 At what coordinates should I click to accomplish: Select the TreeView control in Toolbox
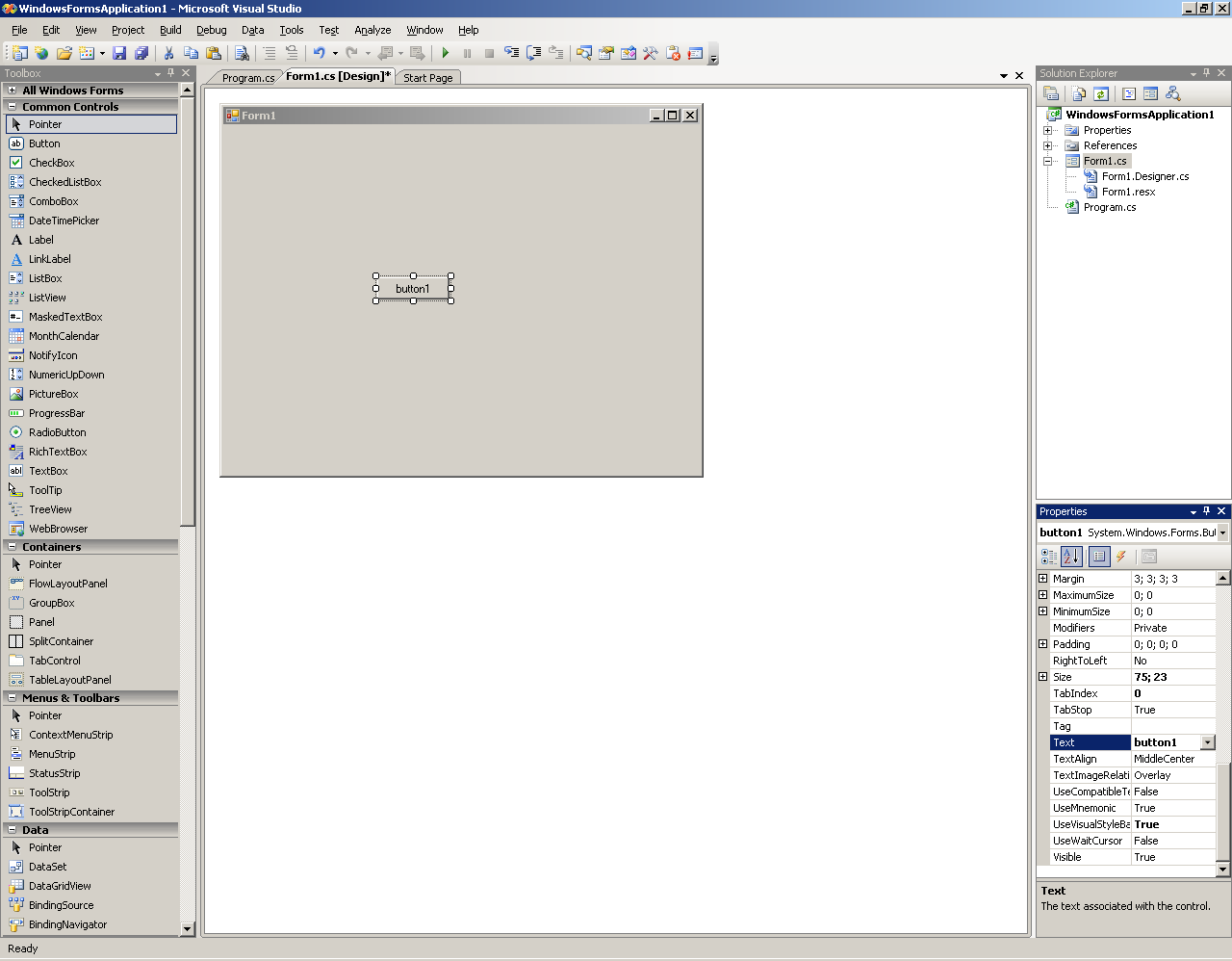point(50,509)
